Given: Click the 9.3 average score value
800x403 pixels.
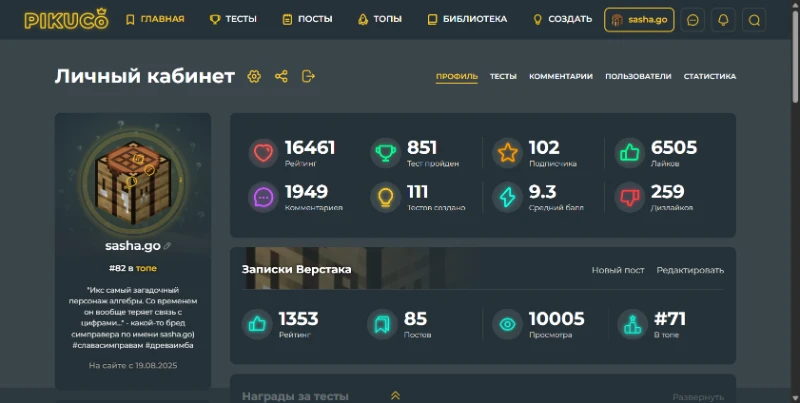Looking at the screenshot, I should pyautogui.click(x=542, y=192).
